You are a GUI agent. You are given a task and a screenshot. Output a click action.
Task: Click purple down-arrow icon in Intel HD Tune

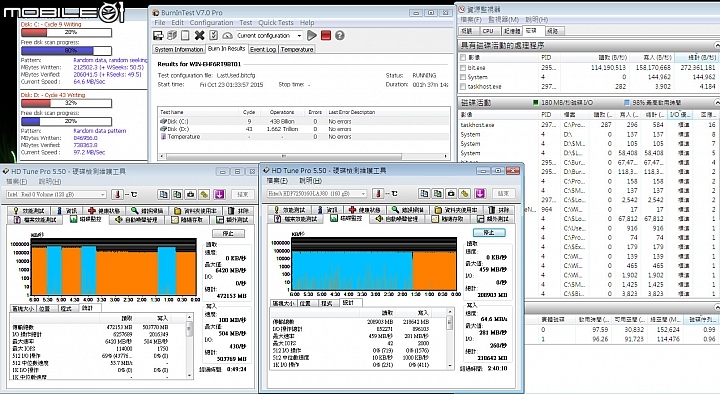point(219,194)
